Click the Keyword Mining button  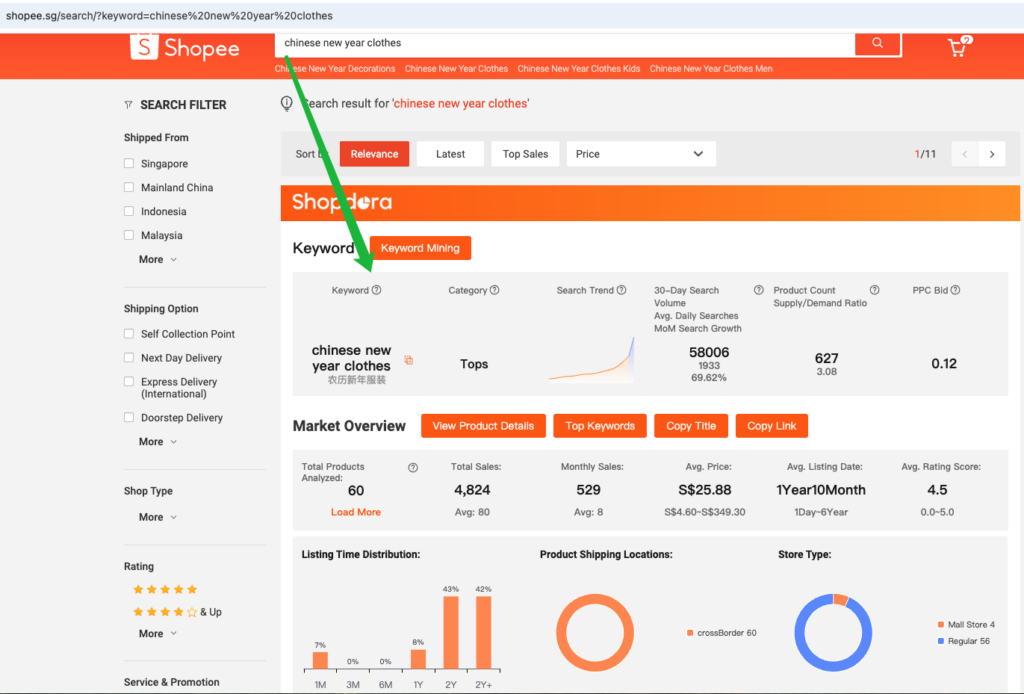click(420, 248)
